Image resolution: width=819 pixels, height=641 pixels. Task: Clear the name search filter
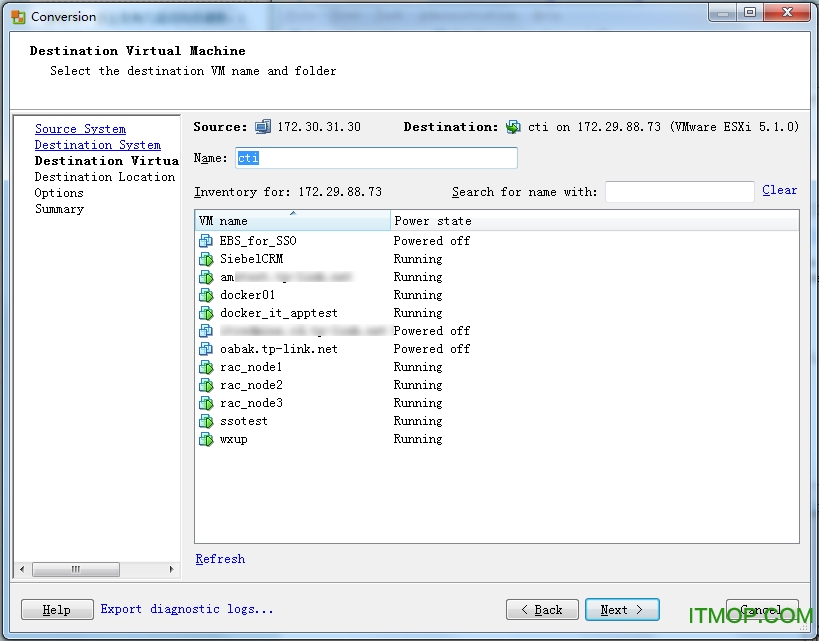click(x=779, y=190)
